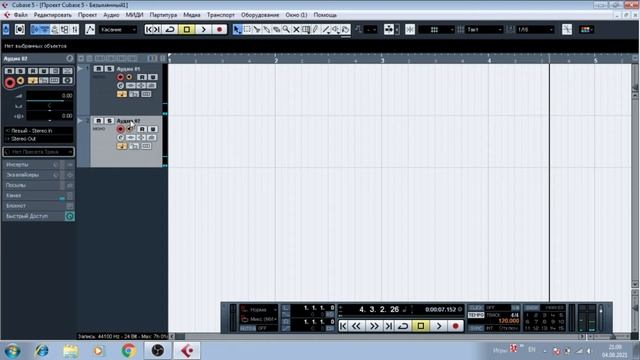This screenshot has height=360, width=640.
Task: Open the snap type grid dropdown
Action: pos(436,29)
